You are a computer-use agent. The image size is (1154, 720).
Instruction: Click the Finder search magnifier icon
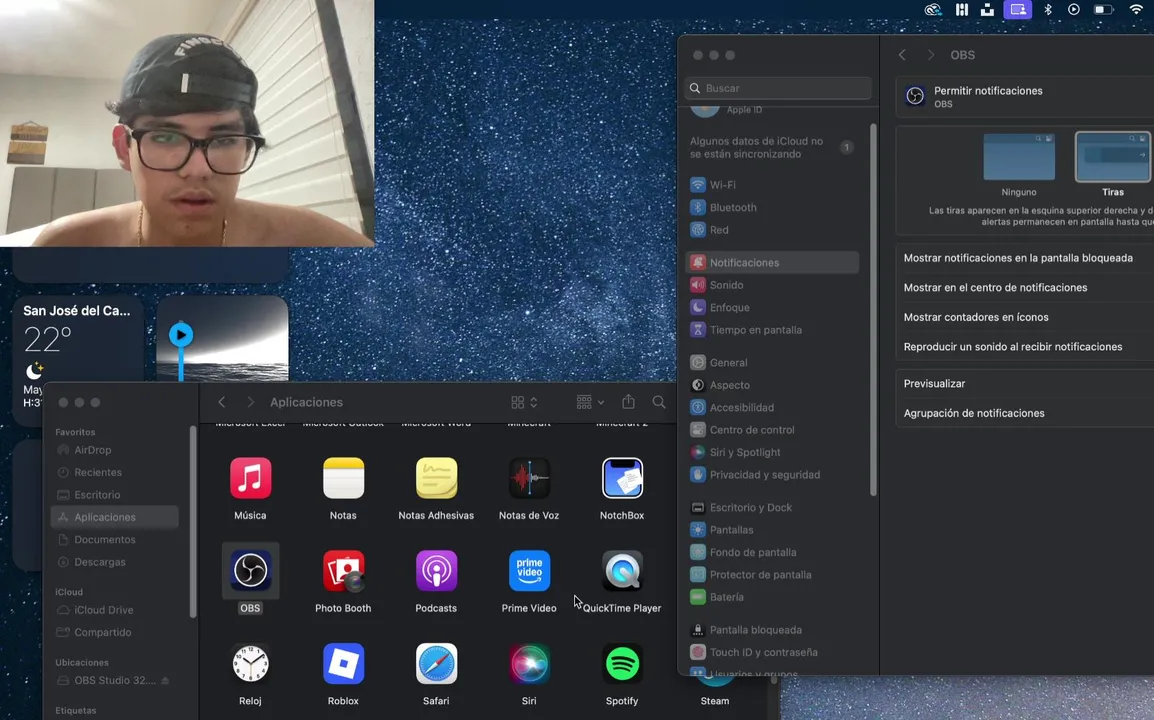coord(659,402)
